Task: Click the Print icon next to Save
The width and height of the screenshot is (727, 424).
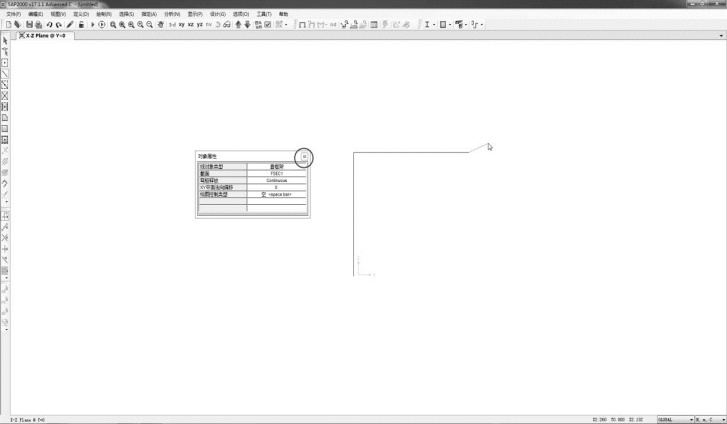Action: point(38,25)
